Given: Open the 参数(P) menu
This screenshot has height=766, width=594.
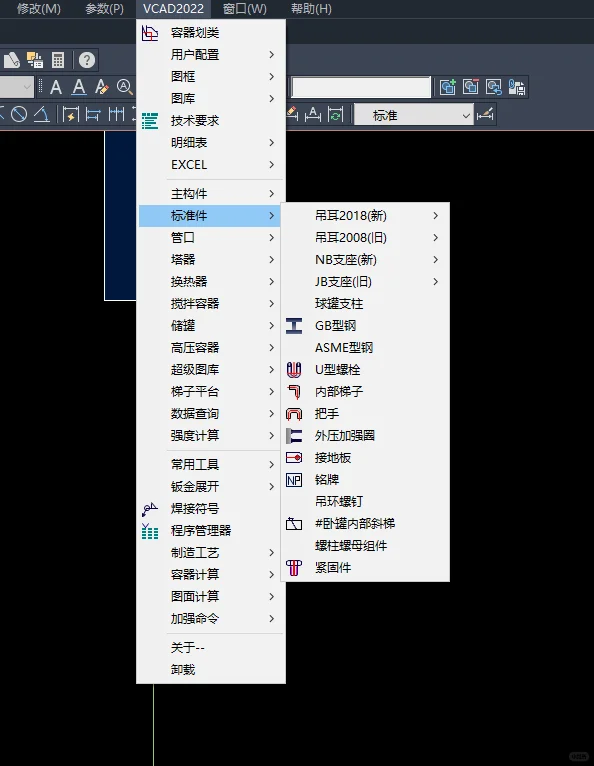Looking at the screenshot, I should (x=105, y=9).
